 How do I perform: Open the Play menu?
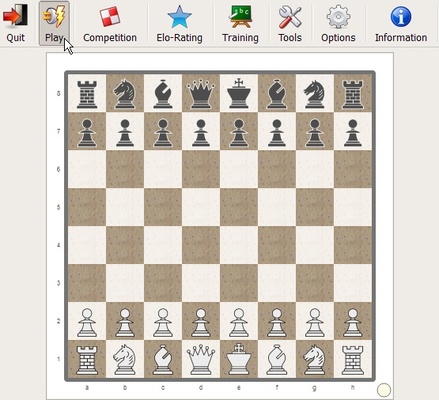(54, 24)
